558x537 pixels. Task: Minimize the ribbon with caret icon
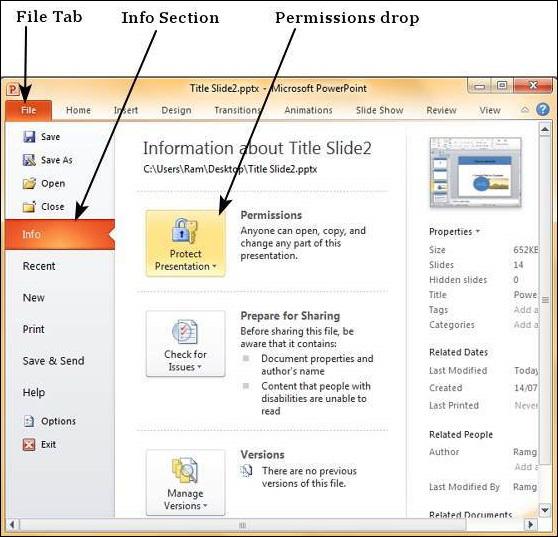525,110
